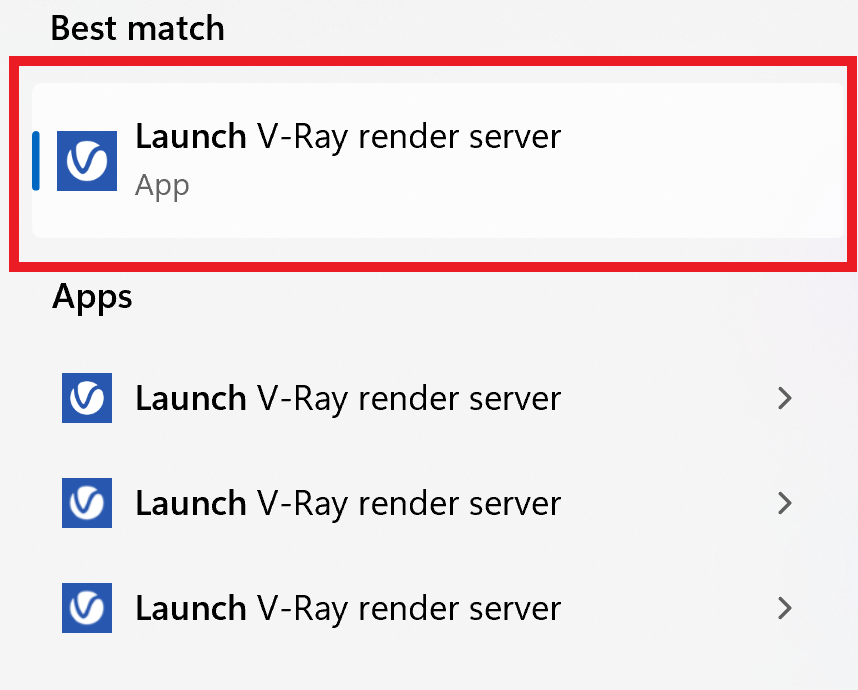This screenshot has height=690, width=858.
Task: Click the Best match section heading
Action: pyautogui.click(x=137, y=28)
